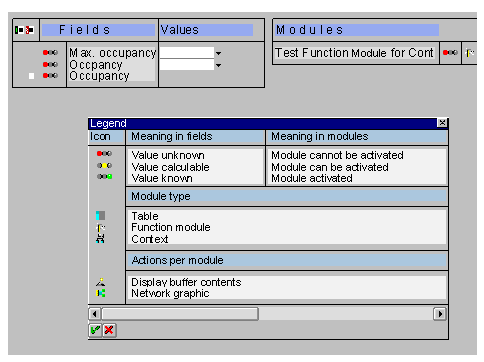Click the Legend scrollbar right arrow

(440, 314)
